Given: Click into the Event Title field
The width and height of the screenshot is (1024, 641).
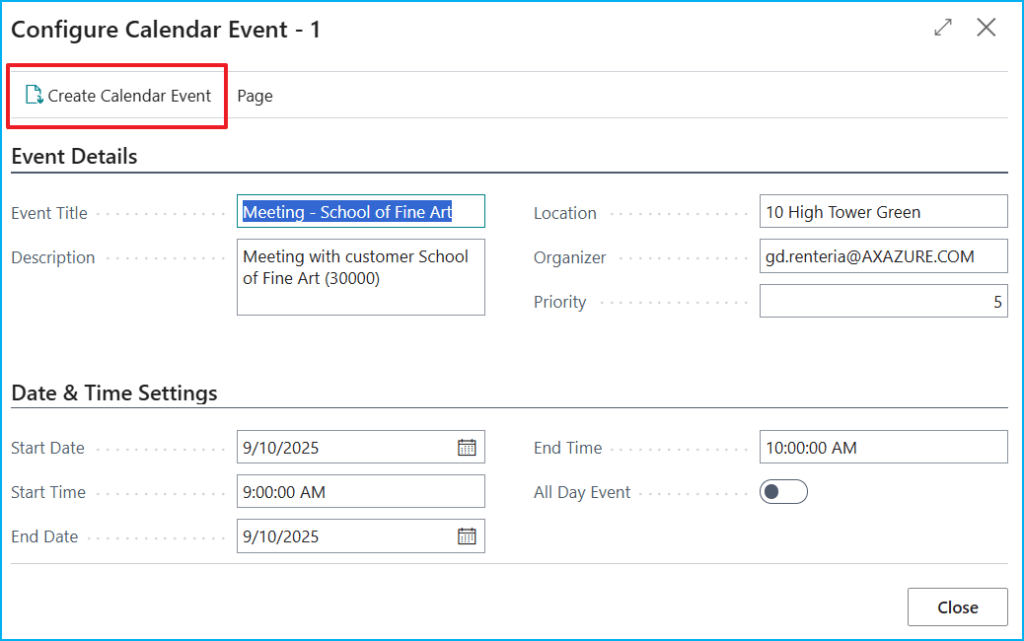Looking at the screenshot, I should click(x=360, y=212).
